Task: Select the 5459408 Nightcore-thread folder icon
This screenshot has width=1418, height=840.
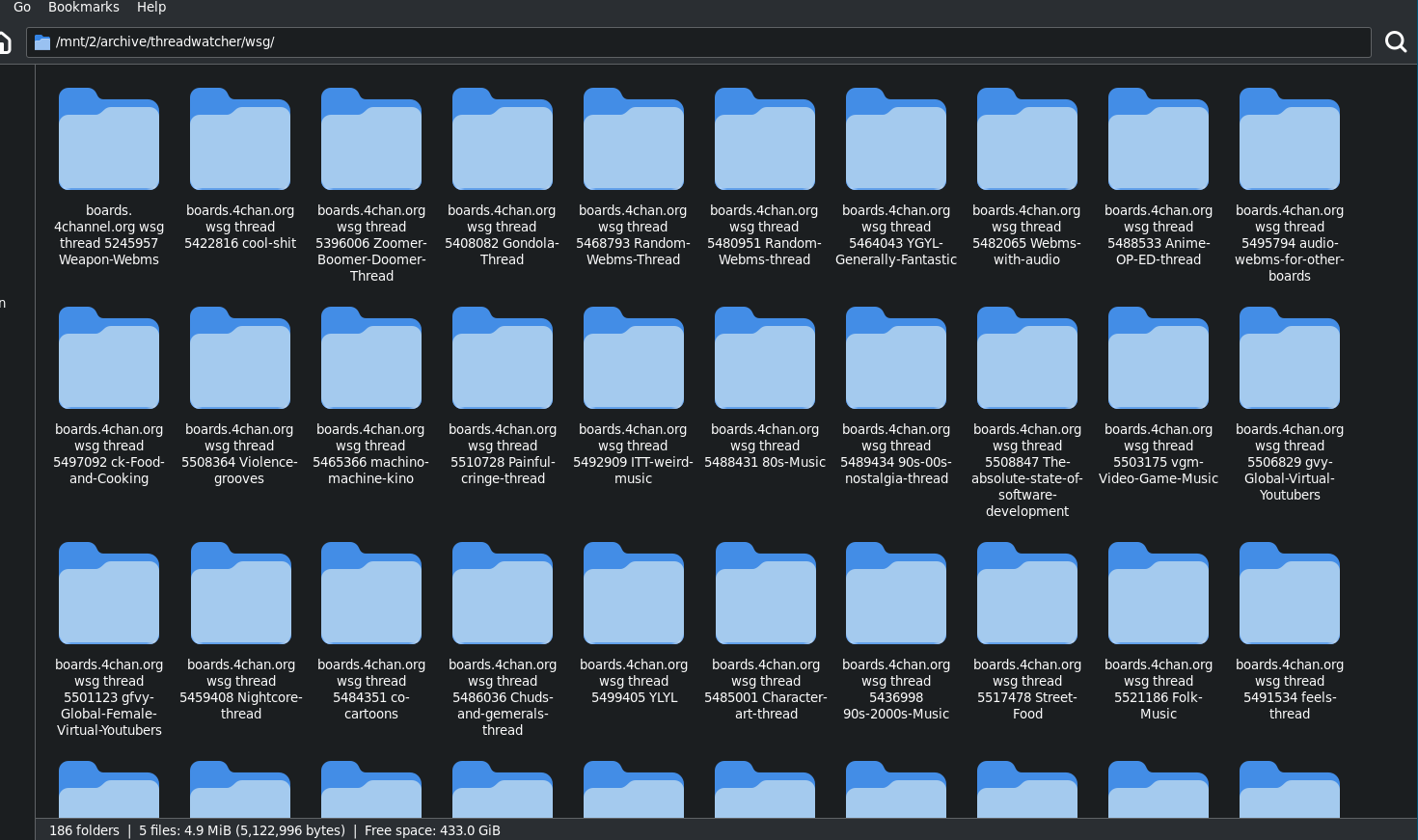Action: (x=240, y=593)
